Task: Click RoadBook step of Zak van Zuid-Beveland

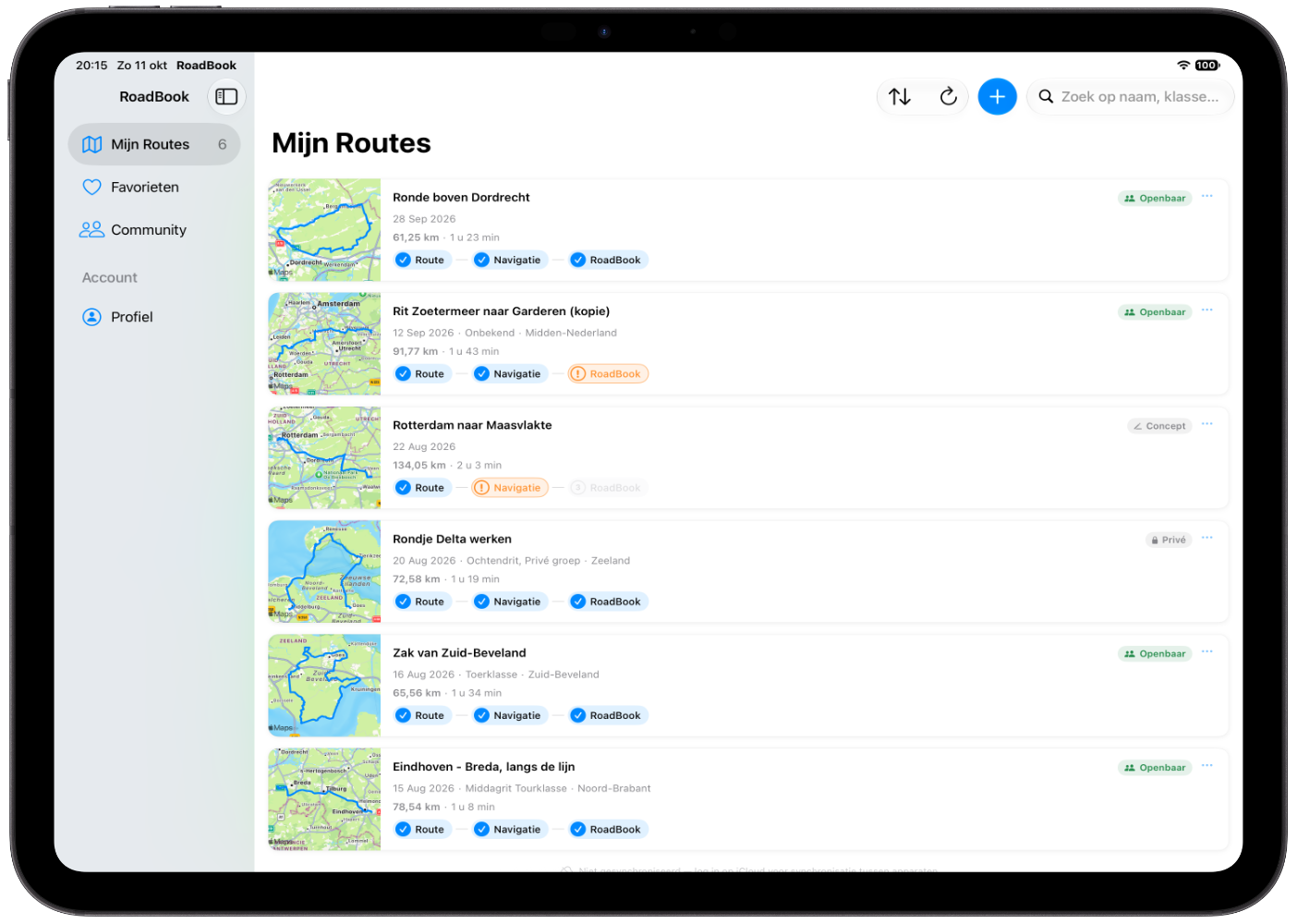Action: tap(607, 715)
